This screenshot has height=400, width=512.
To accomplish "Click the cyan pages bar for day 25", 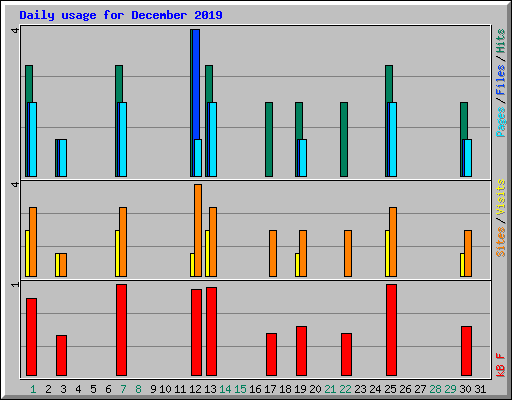I will point(393,139).
